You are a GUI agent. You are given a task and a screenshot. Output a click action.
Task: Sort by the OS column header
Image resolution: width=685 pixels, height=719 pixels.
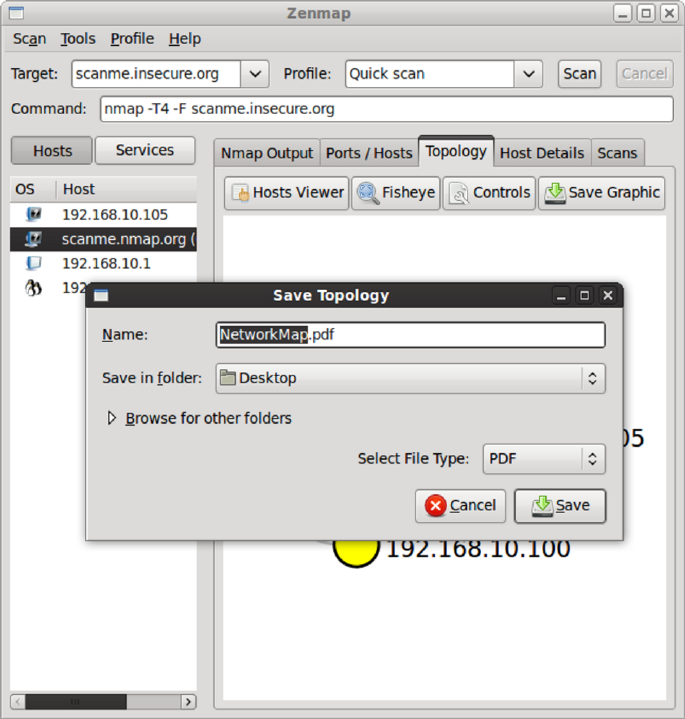coord(33,189)
